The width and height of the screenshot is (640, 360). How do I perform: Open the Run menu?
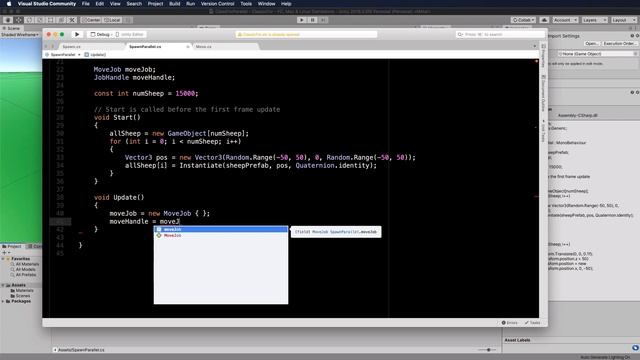(x=190, y=4)
